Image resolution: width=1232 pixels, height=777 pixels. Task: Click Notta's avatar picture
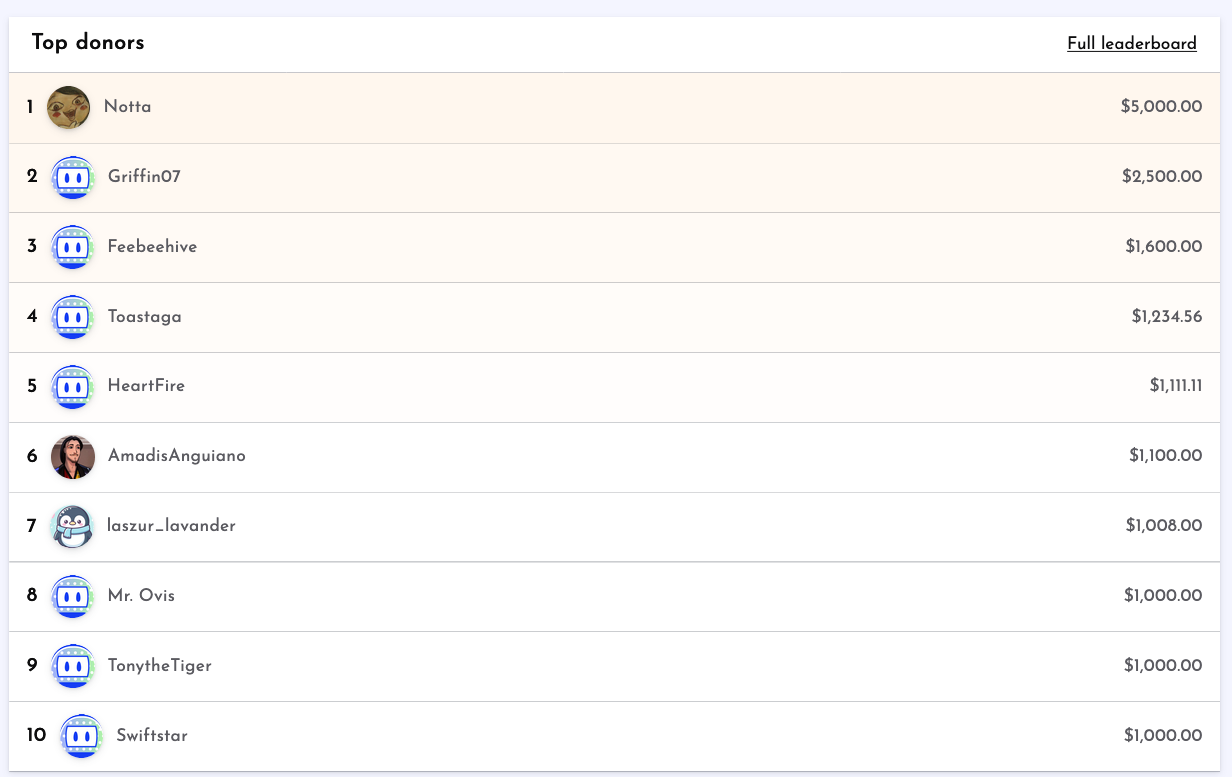(68, 107)
